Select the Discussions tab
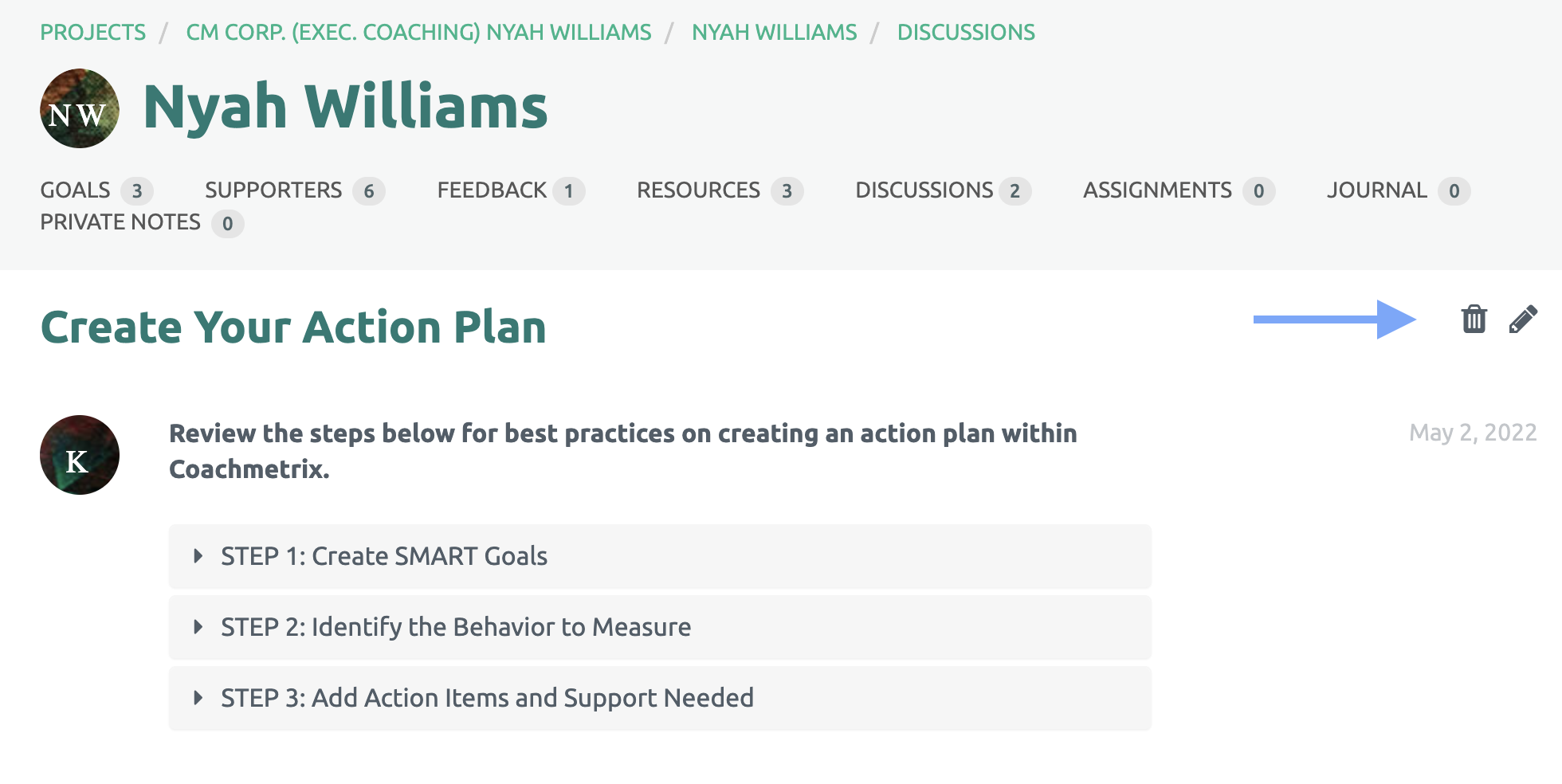The width and height of the screenshot is (1562, 784). point(943,190)
